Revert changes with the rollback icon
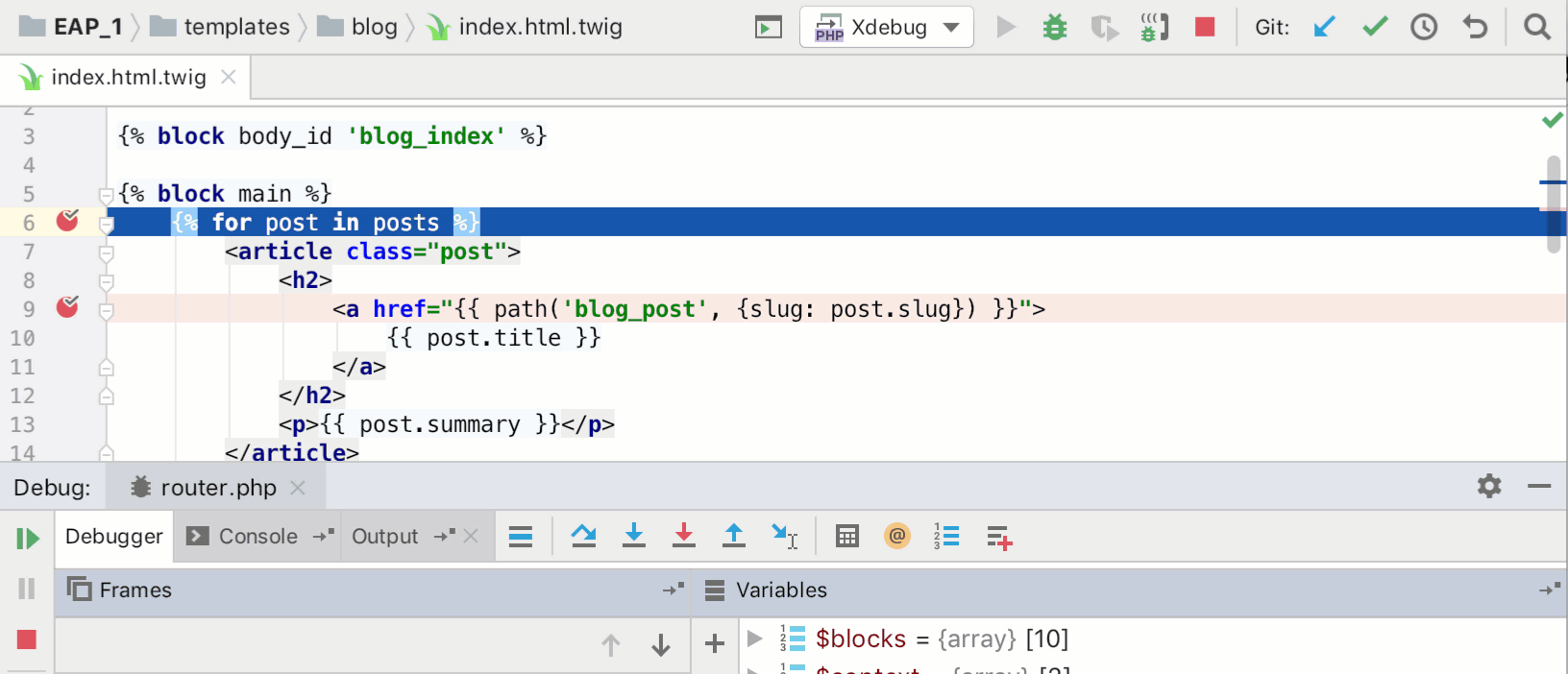Image resolution: width=1568 pixels, height=674 pixels. tap(1475, 27)
